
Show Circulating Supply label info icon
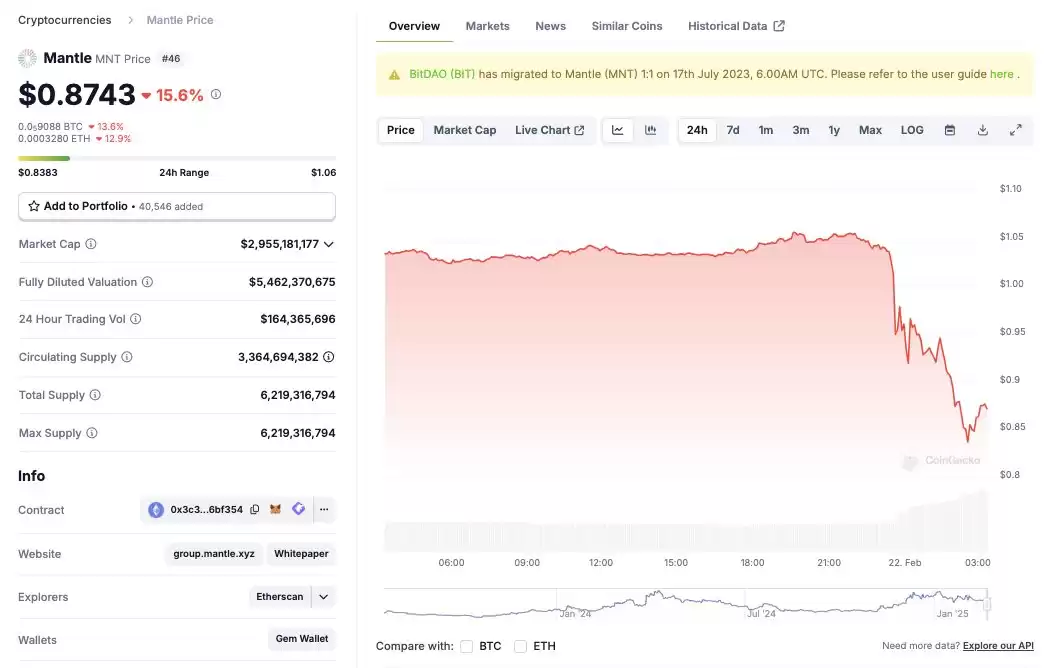click(127, 357)
